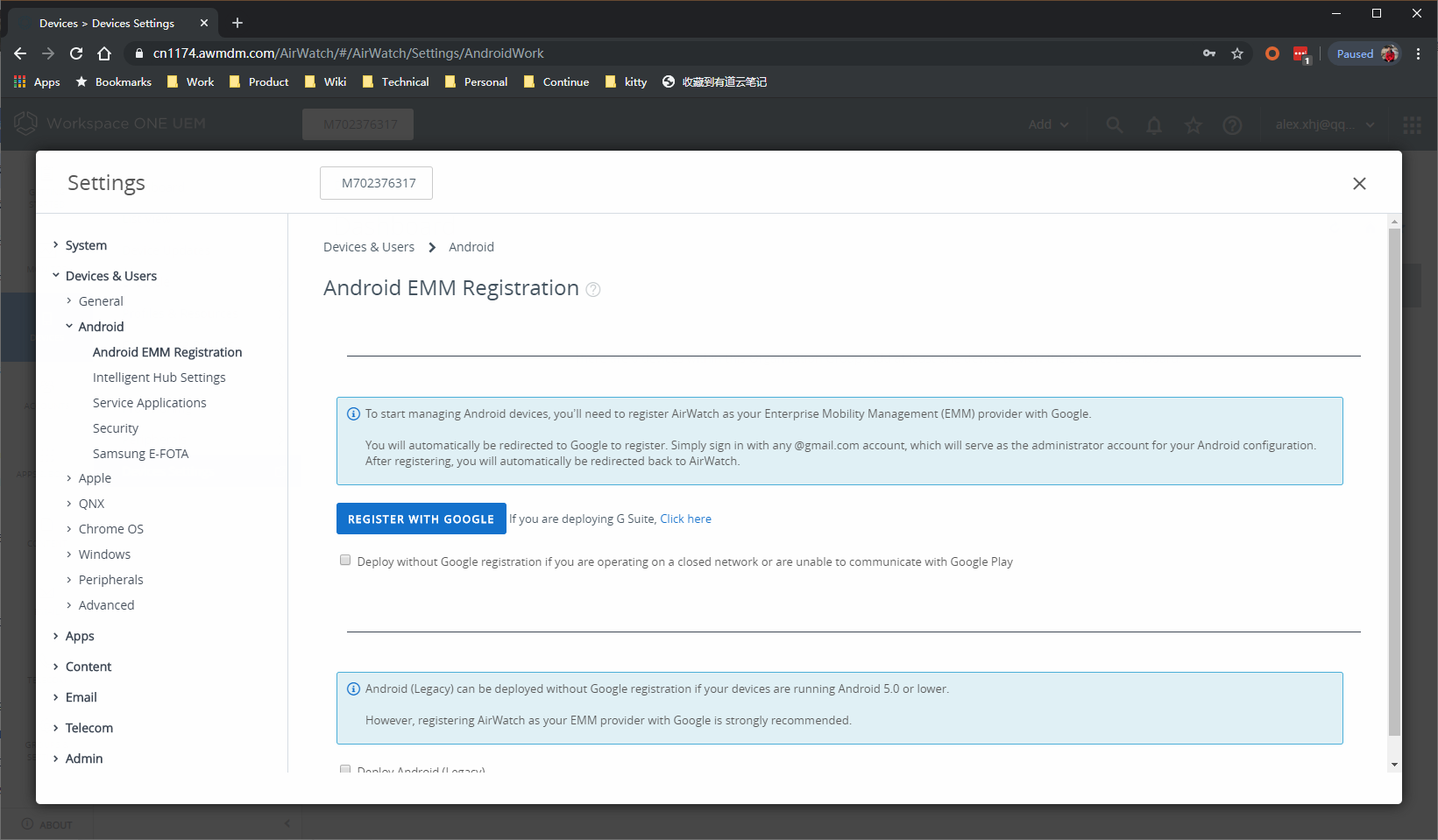Open Intelligent Hub Settings
Screen dimensions: 1438x840
point(159,378)
